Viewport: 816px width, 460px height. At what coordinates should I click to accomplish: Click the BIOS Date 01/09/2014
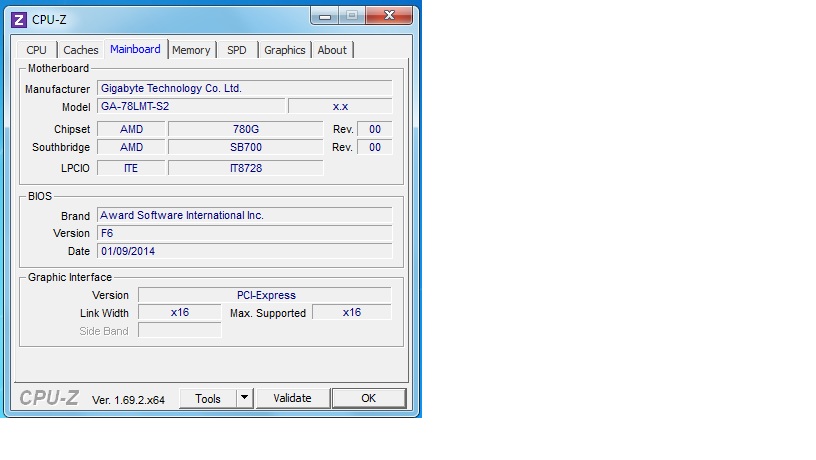click(x=245, y=251)
